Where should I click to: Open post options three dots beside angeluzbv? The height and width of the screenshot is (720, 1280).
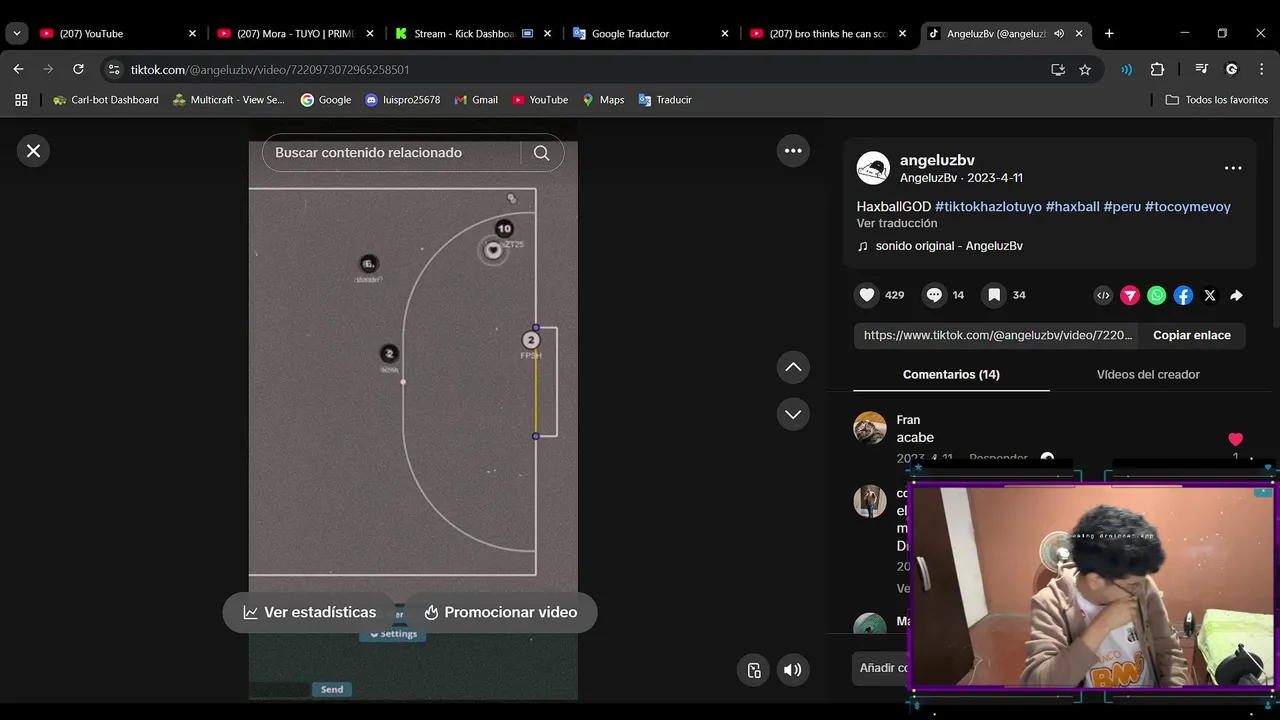[x=1233, y=168]
